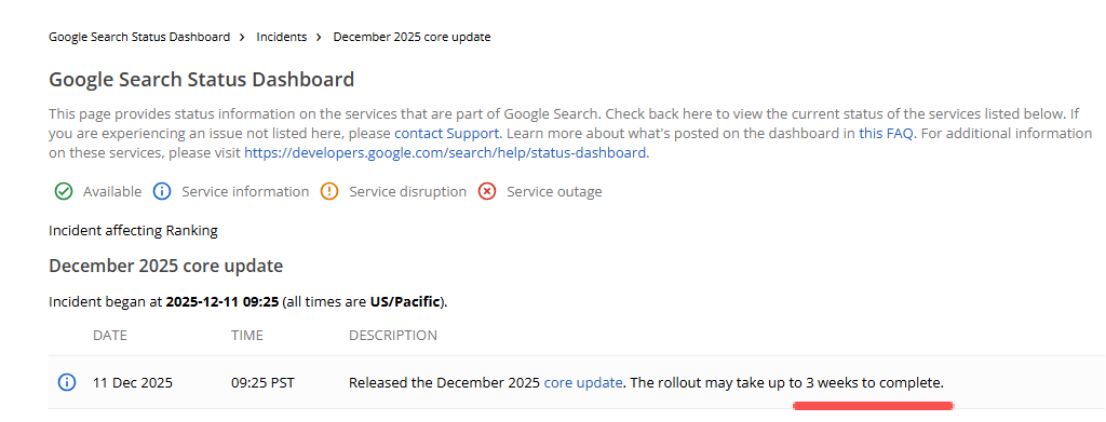Screen dimensions: 1106x422
Task: Click the green Available checkmark icon
Action: [x=63, y=191]
